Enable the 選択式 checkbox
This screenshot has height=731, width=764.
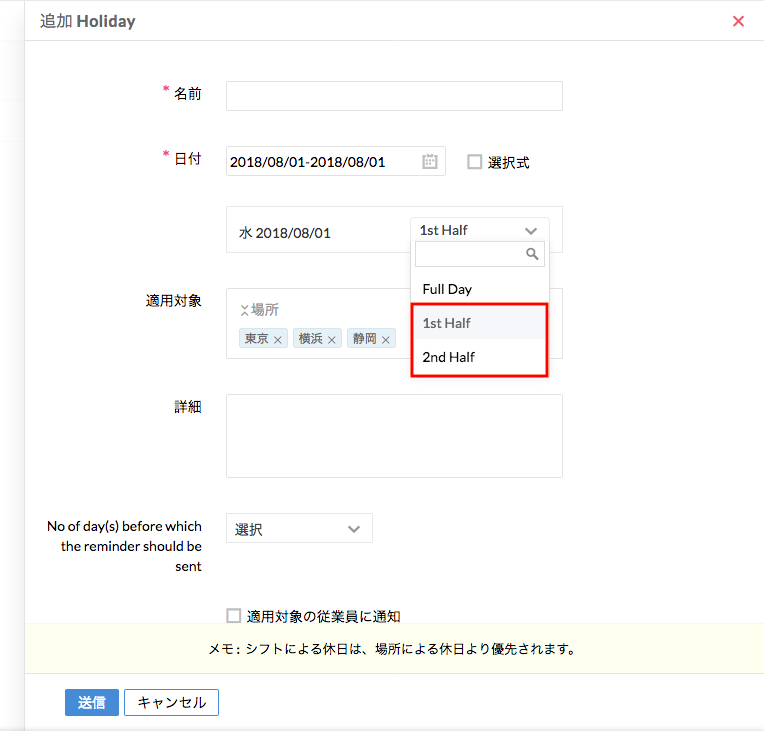[x=475, y=162]
